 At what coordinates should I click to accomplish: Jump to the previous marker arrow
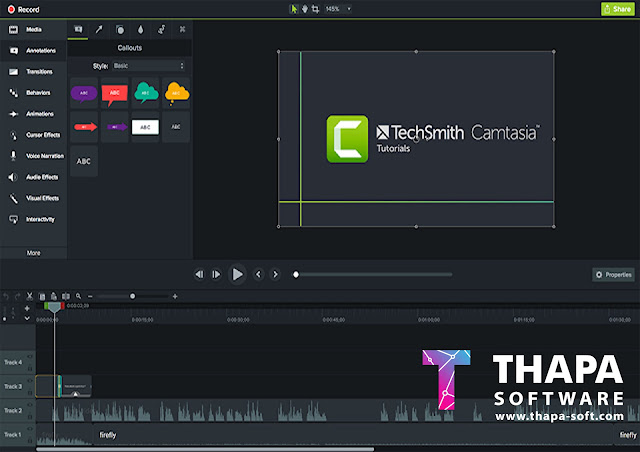tap(258, 274)
